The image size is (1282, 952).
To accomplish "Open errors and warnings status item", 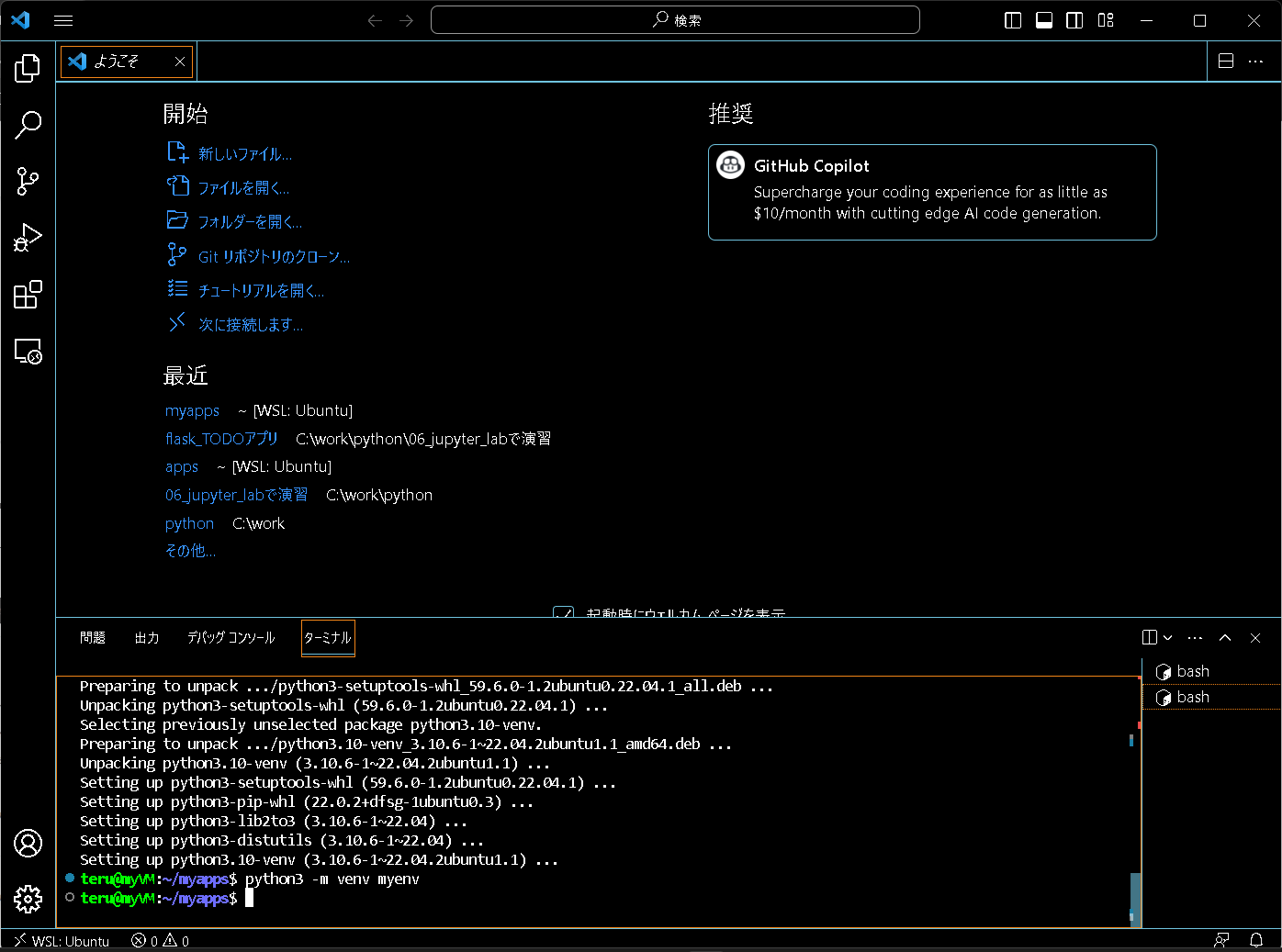I will pyautogui.click(x=161, y=941).
